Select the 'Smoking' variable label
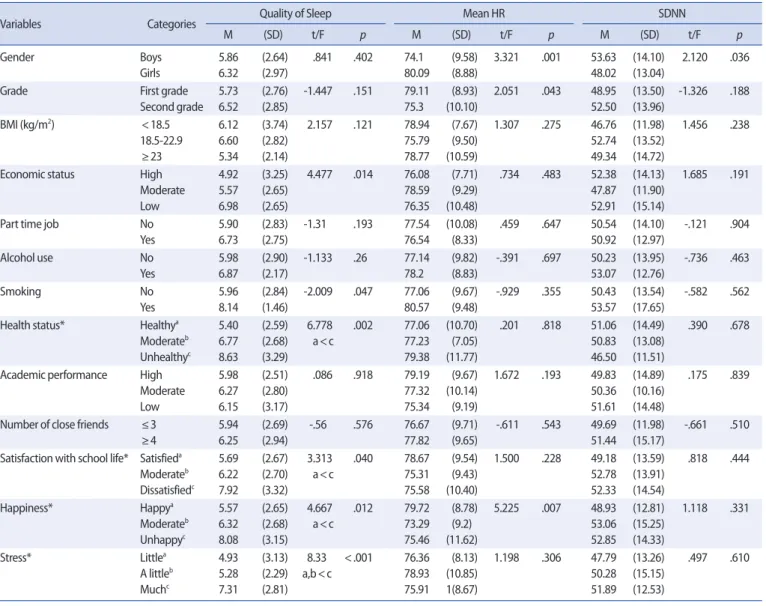 (x=21, y=291)
